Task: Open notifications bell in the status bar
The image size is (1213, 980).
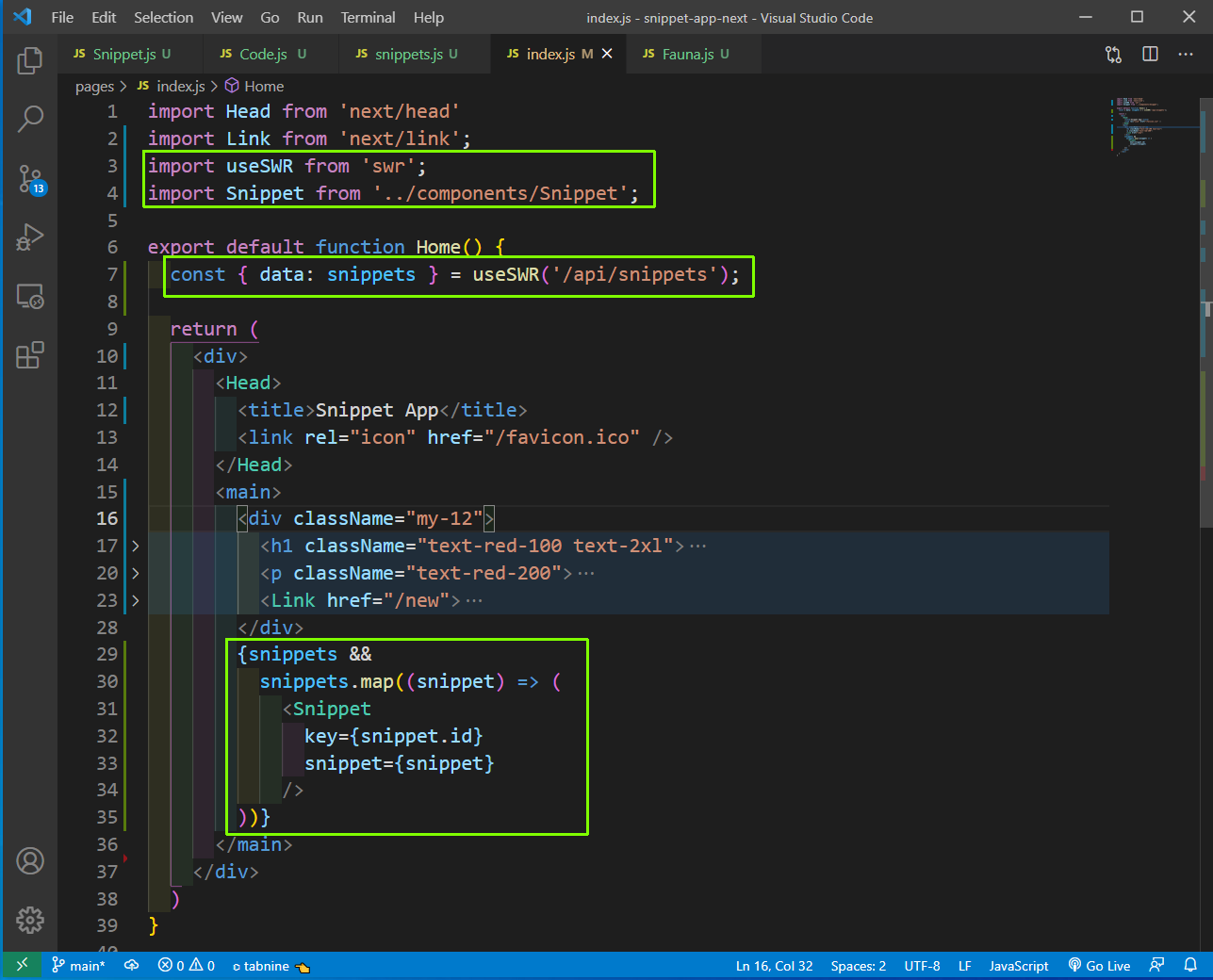Action: [x=1190, y=965]
